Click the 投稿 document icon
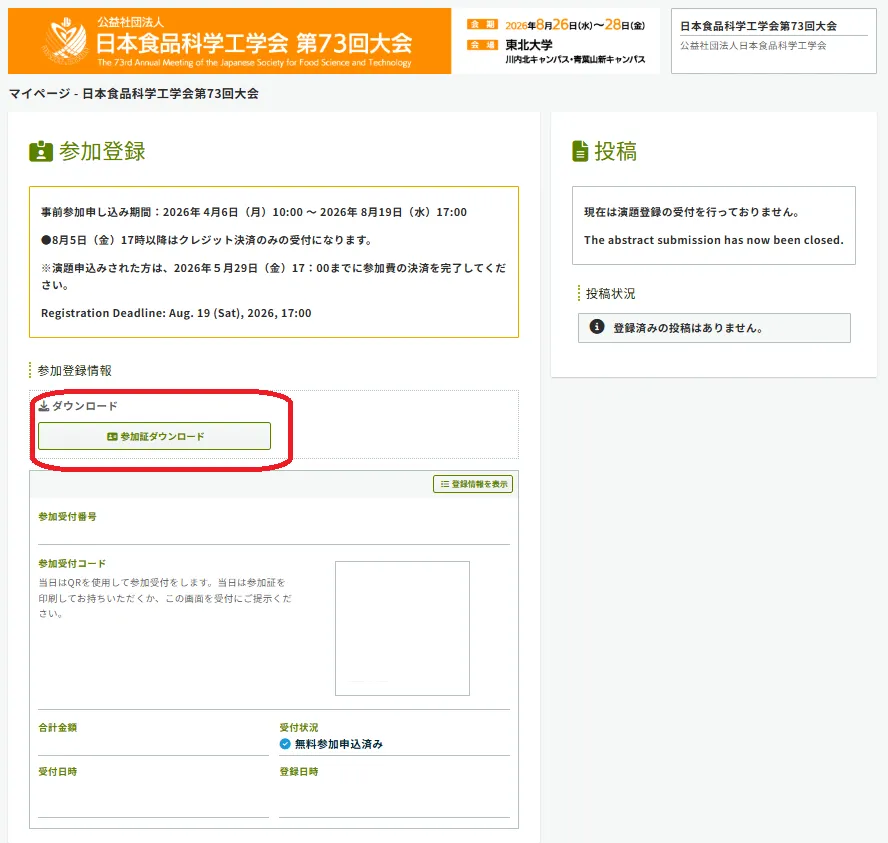The height and width of the screenshot is (843, 888). [580, 151]
